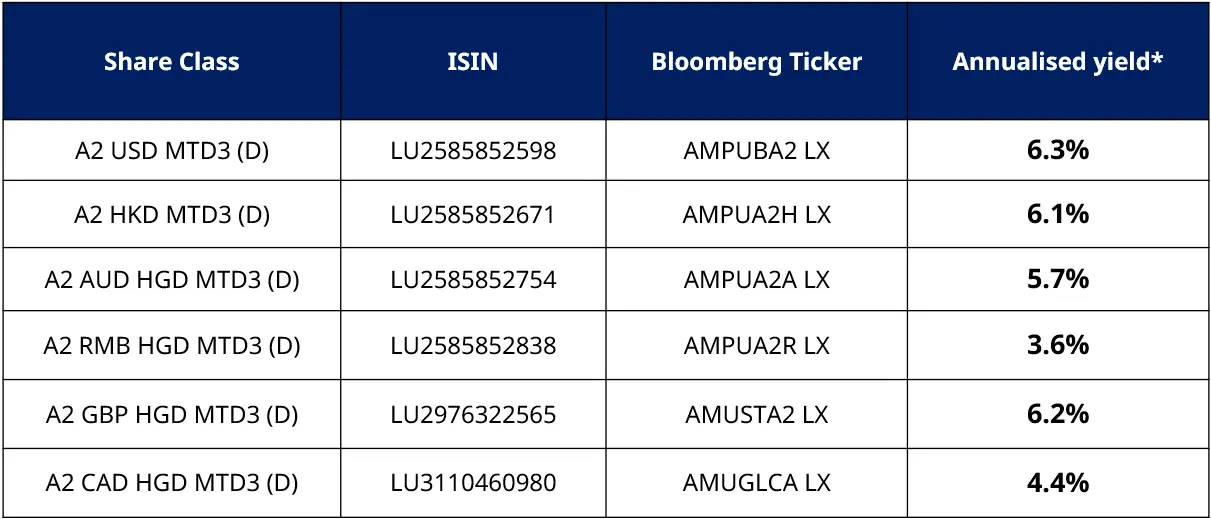Click ticker AMPUBA2 LX
Image resolution: width=1211 pixels, height=519 pixels.
click(757, 151)
